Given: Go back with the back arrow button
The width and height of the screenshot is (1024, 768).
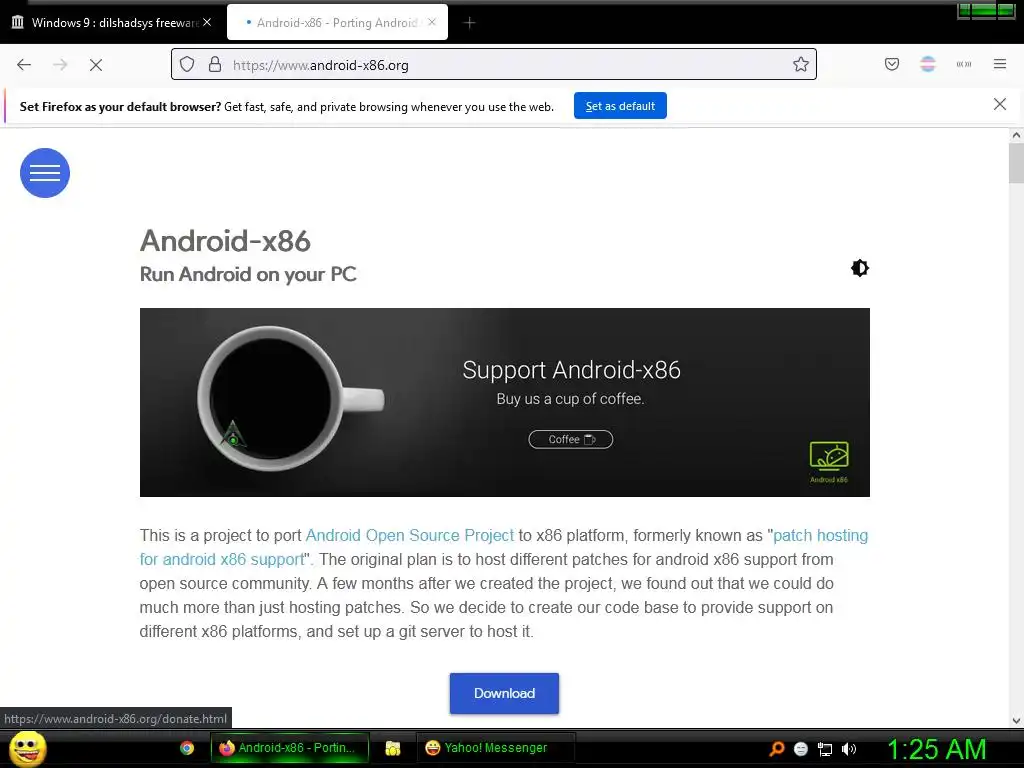Looking at the screenshot, I should [x=24, y=65].
